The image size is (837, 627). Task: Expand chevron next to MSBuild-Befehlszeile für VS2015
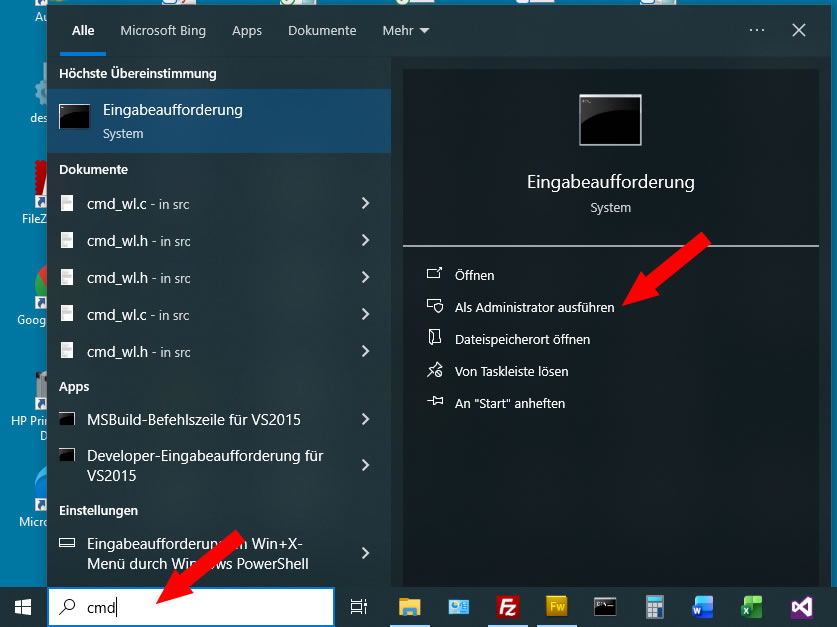pyautogui.click(x=365, y=419)
